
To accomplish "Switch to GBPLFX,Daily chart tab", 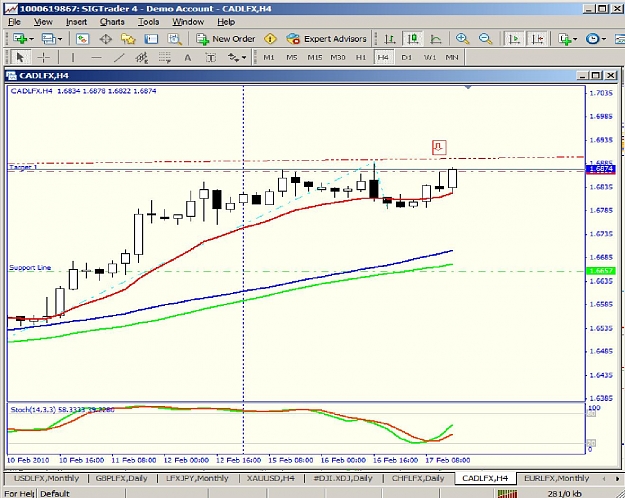I will (x=121, y=478).
